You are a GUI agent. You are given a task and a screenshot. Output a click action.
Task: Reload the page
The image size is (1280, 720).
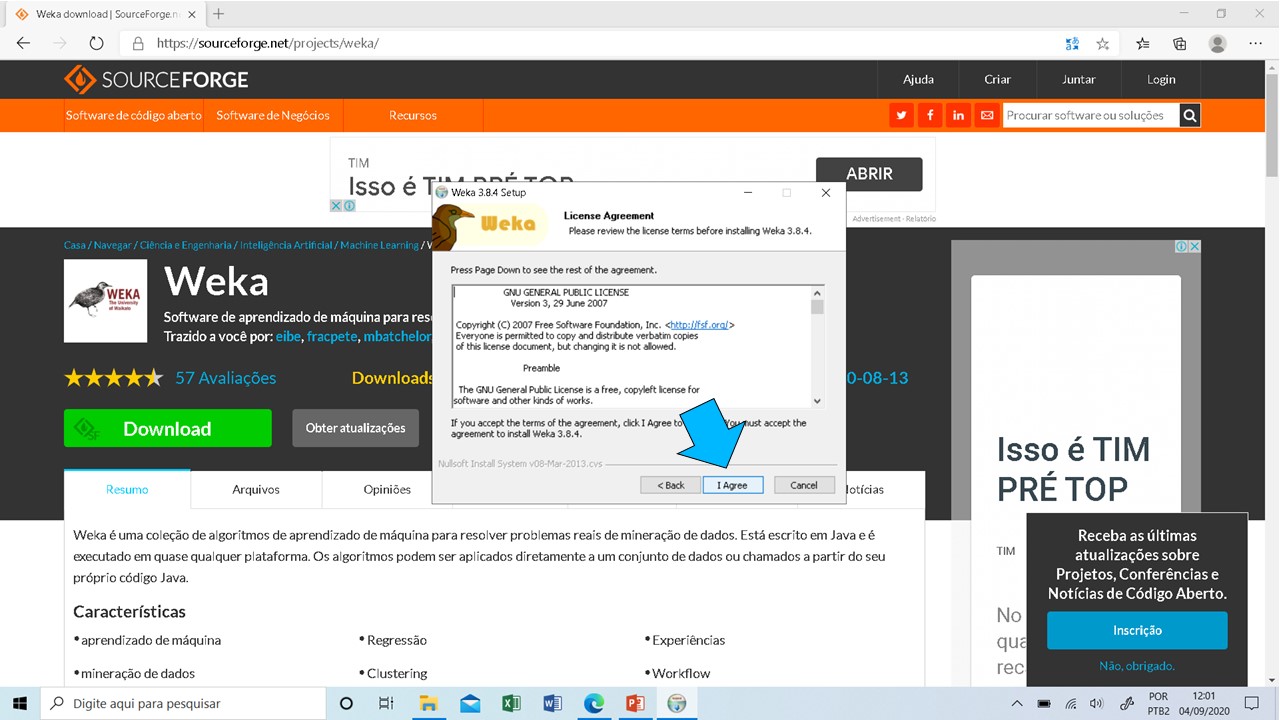(96, 43)
